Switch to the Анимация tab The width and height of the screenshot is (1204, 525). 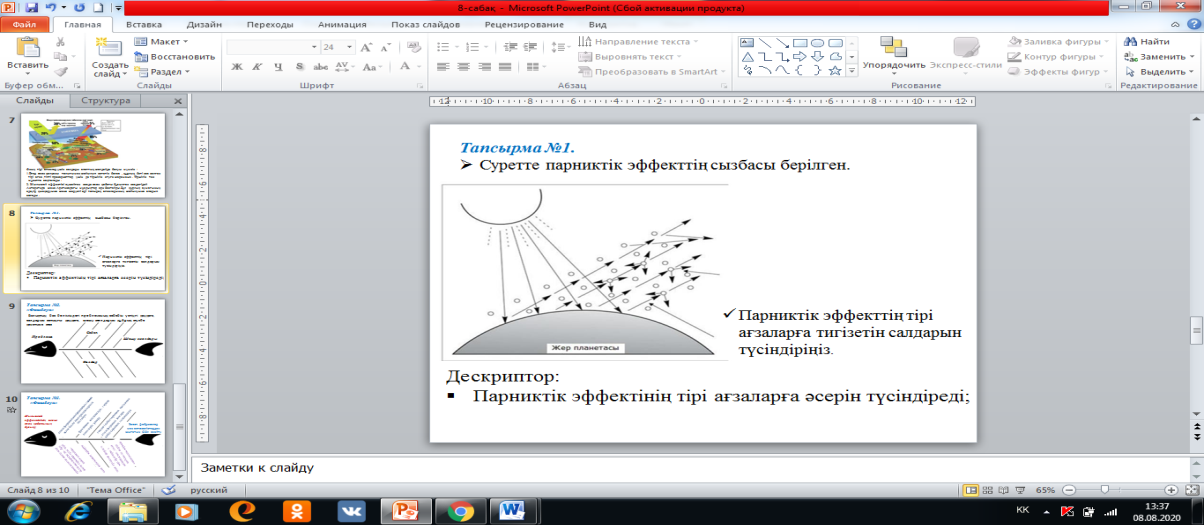(x=342, y=23)
